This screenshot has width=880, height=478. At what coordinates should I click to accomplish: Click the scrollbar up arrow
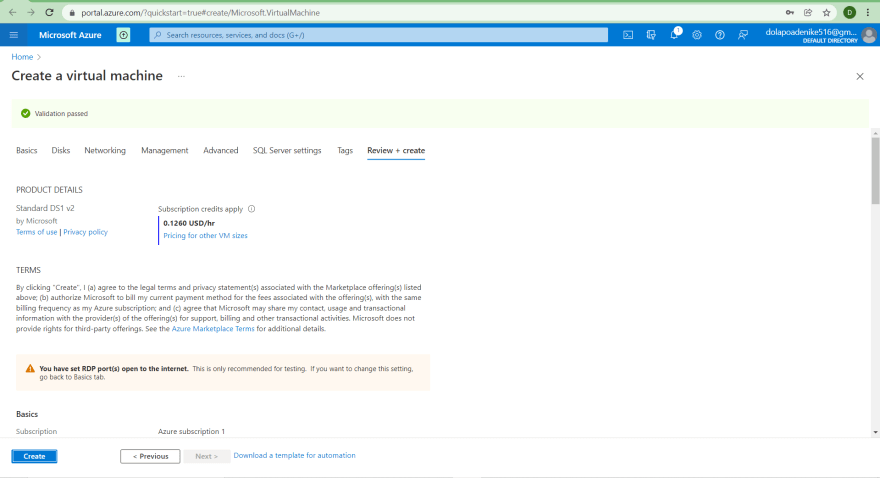tap(875, 133)
